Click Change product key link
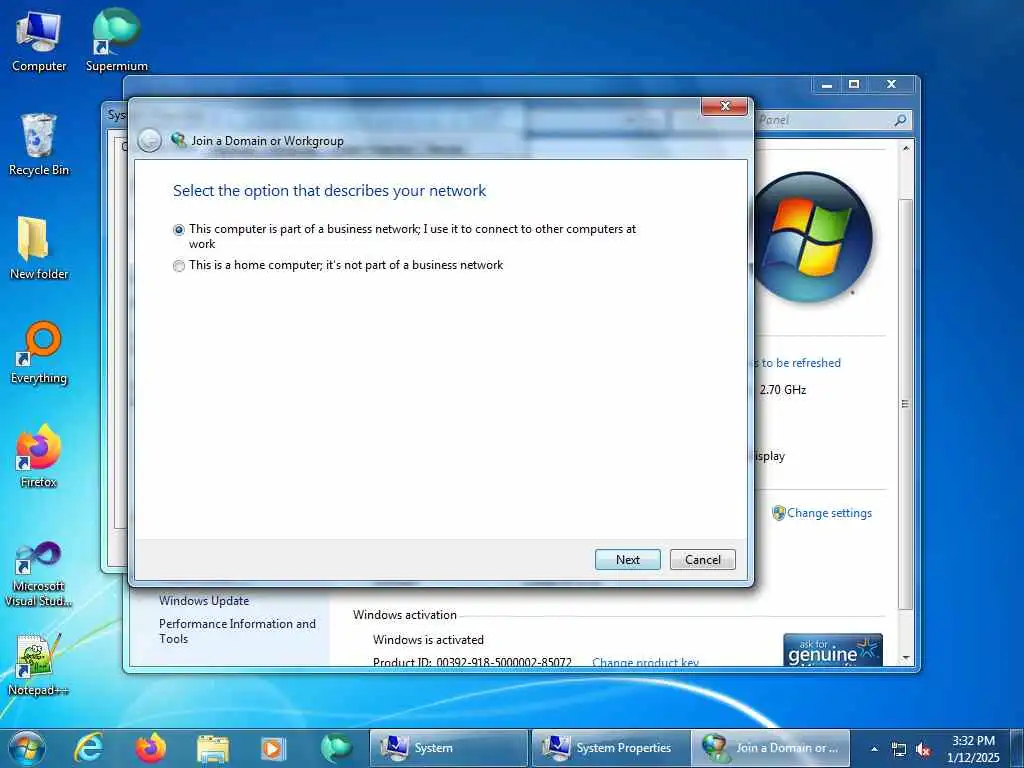 645,662
